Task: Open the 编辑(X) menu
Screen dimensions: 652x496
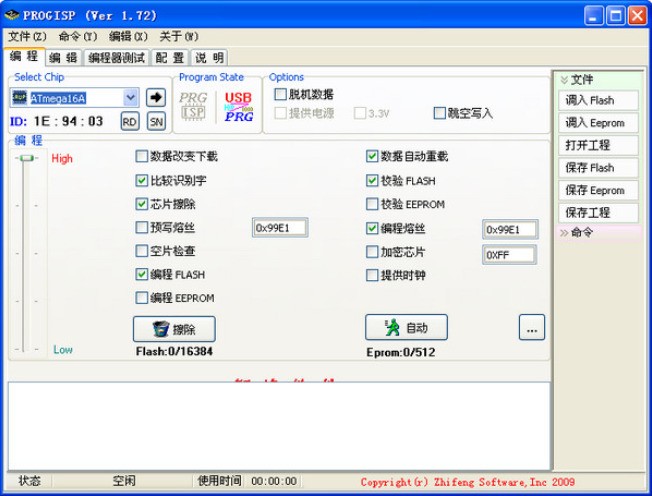Action: point(128,37)
